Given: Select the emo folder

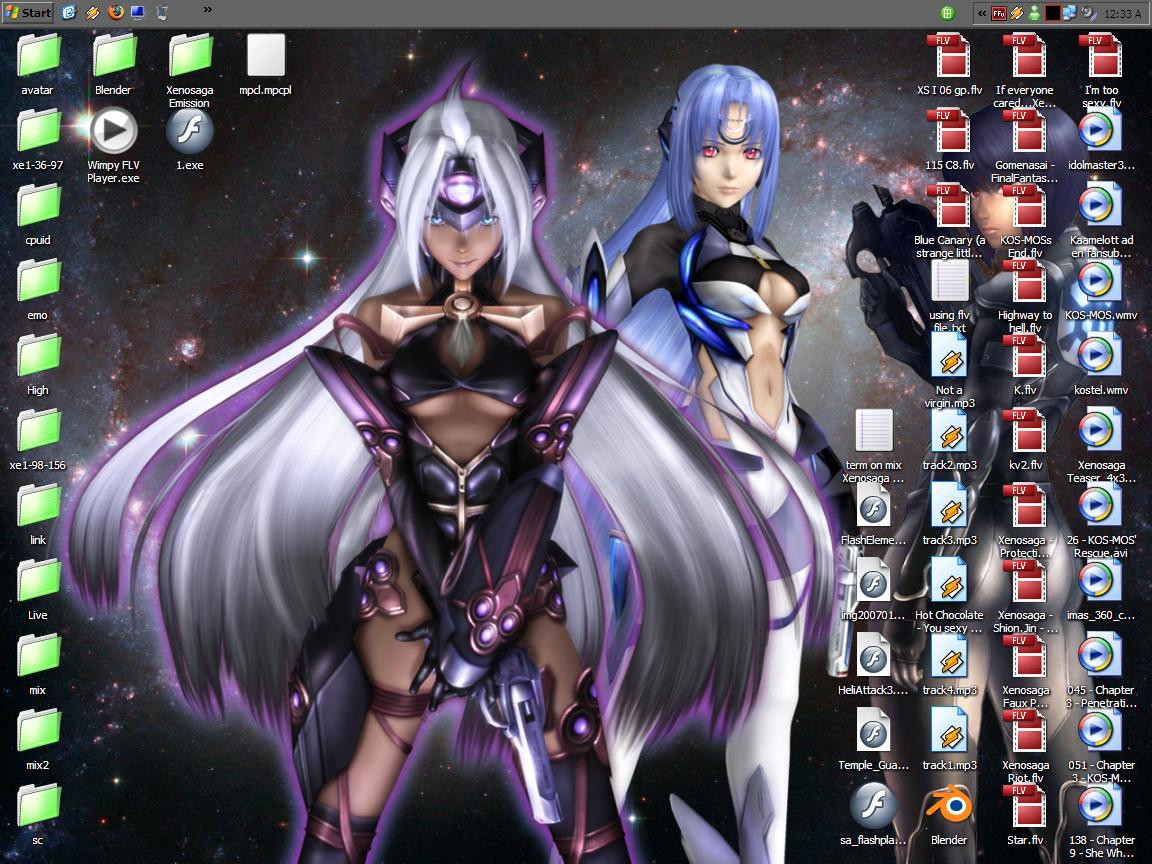Looking at the screenshot, I should [x=37, y=290].
